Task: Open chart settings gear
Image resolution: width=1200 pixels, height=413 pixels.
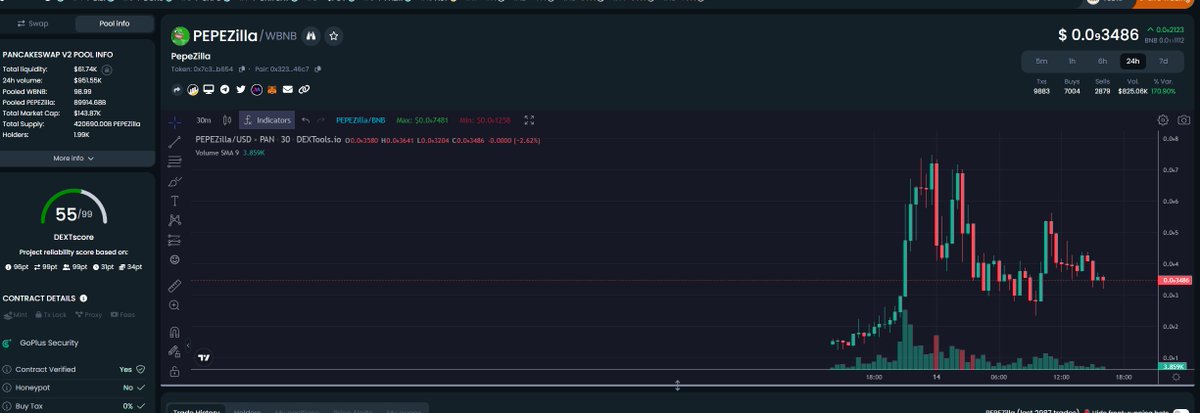Action: coord(1164,120)
